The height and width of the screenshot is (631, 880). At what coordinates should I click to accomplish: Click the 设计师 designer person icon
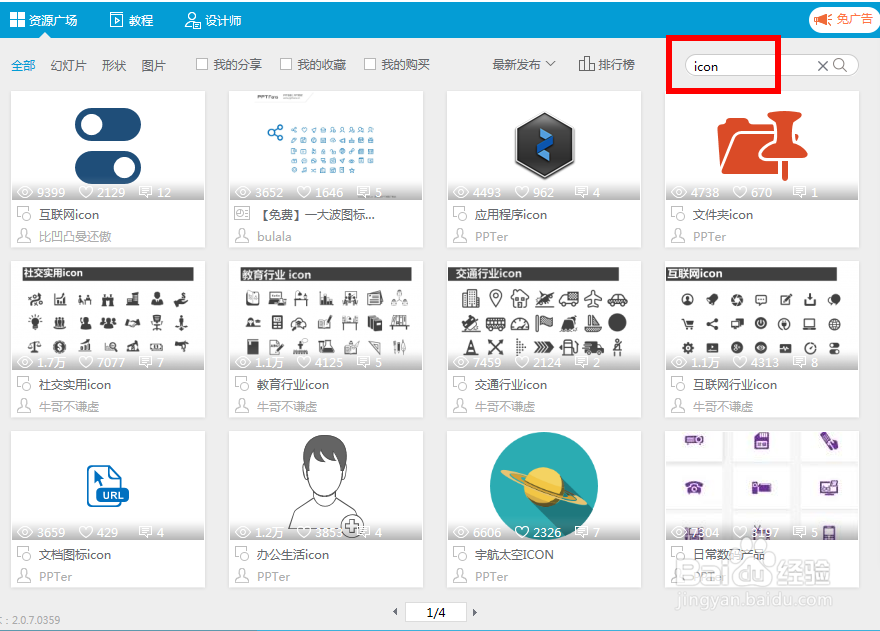pyautogui.click(x=191, y=18)
